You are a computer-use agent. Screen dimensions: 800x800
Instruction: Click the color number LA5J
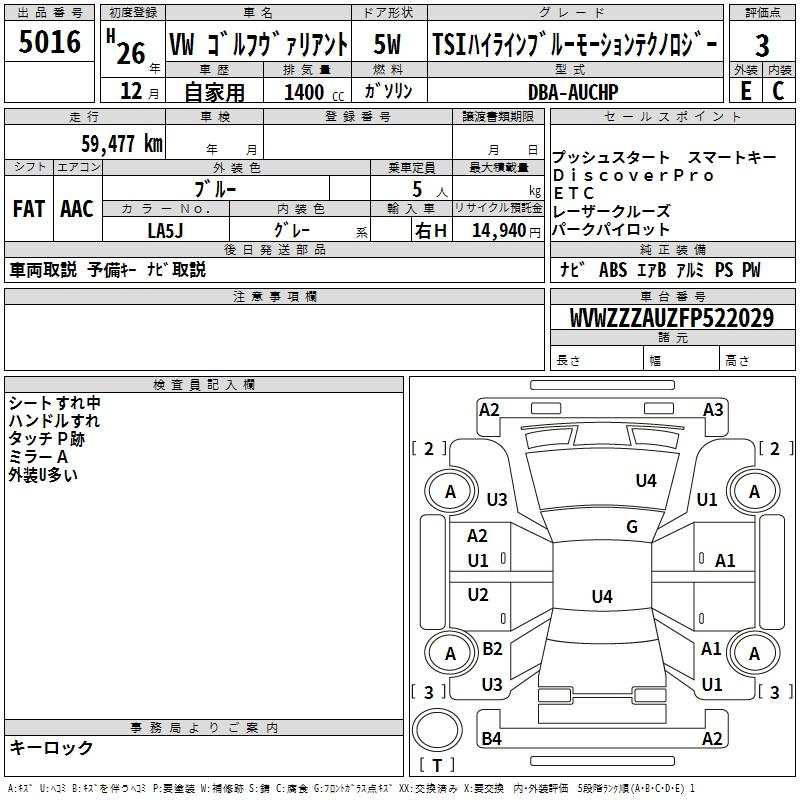pyautogui.click(x=165, y=230)
